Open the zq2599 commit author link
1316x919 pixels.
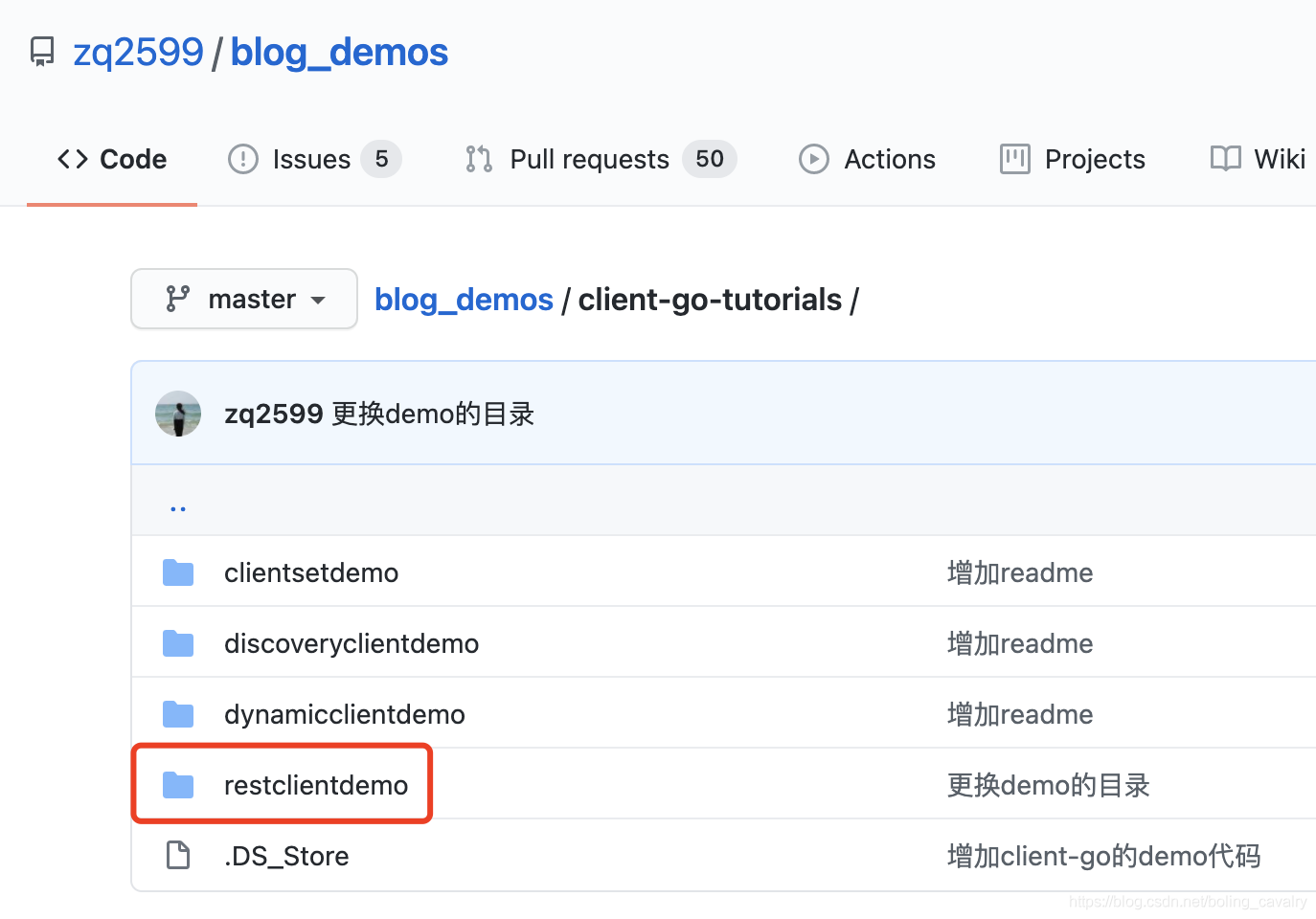[274, 415]
